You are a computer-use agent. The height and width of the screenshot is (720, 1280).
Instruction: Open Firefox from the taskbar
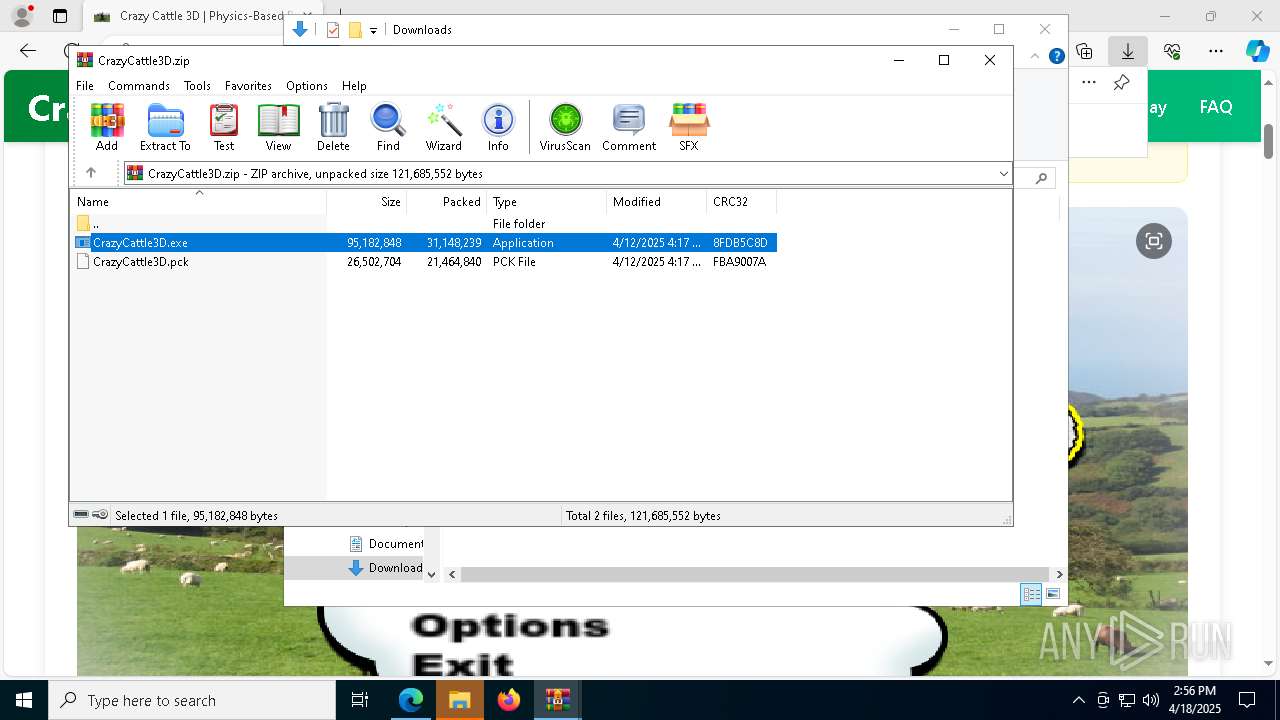(x=509, y=700)
